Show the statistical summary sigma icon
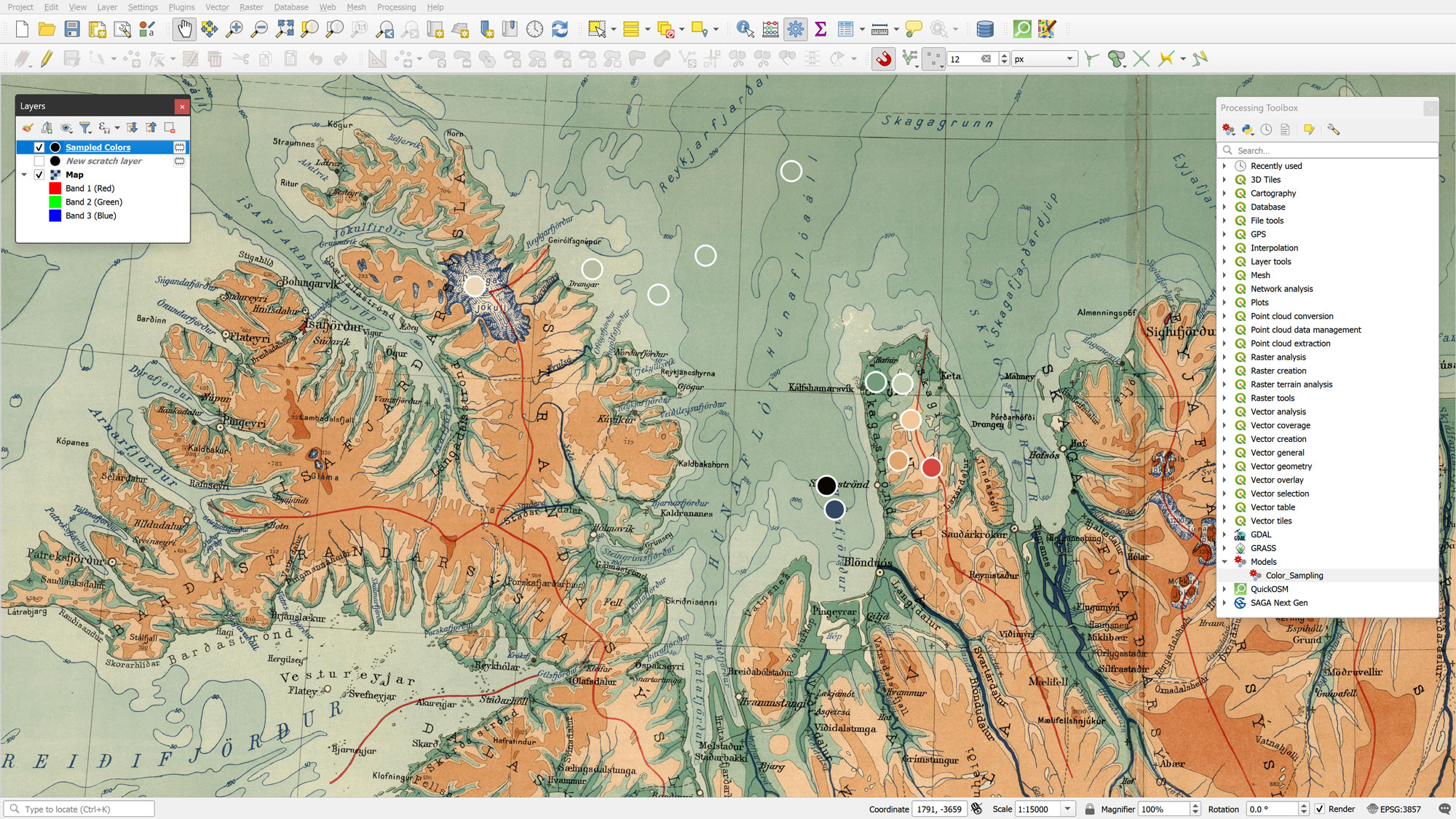This screenshot has height=819, width=1456. (x=820, y=29)
